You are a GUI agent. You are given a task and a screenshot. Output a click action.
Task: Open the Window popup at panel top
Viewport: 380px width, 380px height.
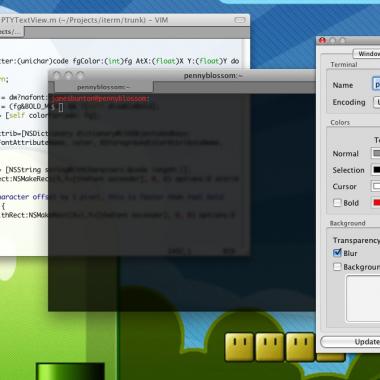(366, 54)
